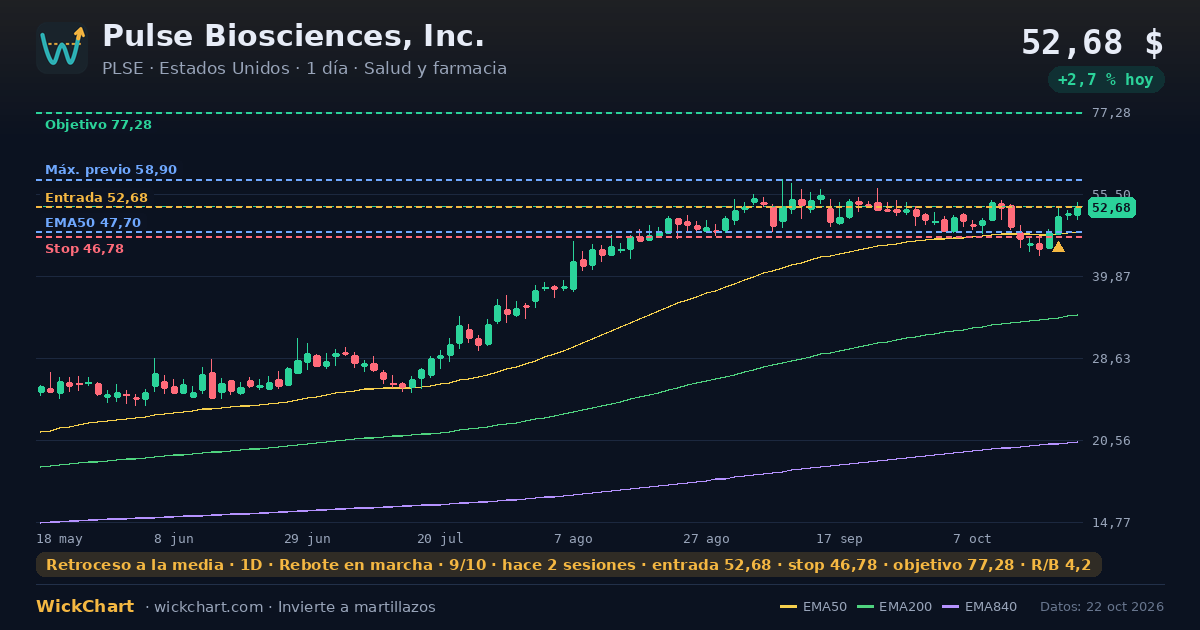Screen dimensions: 1200x630
Task: Click the 18 may date label
Action: point(59,538)
